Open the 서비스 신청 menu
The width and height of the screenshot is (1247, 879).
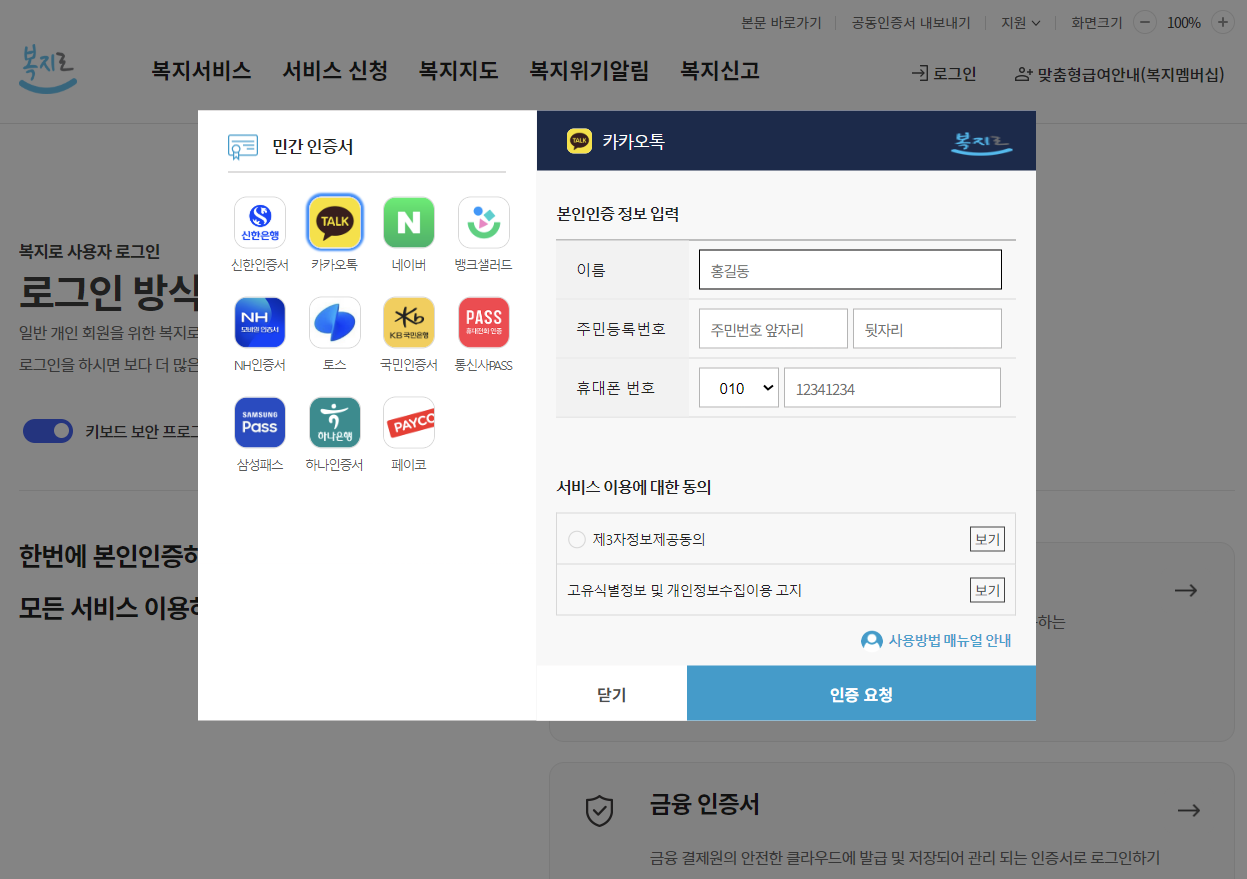pyautogui.click(x=335, y=71)
